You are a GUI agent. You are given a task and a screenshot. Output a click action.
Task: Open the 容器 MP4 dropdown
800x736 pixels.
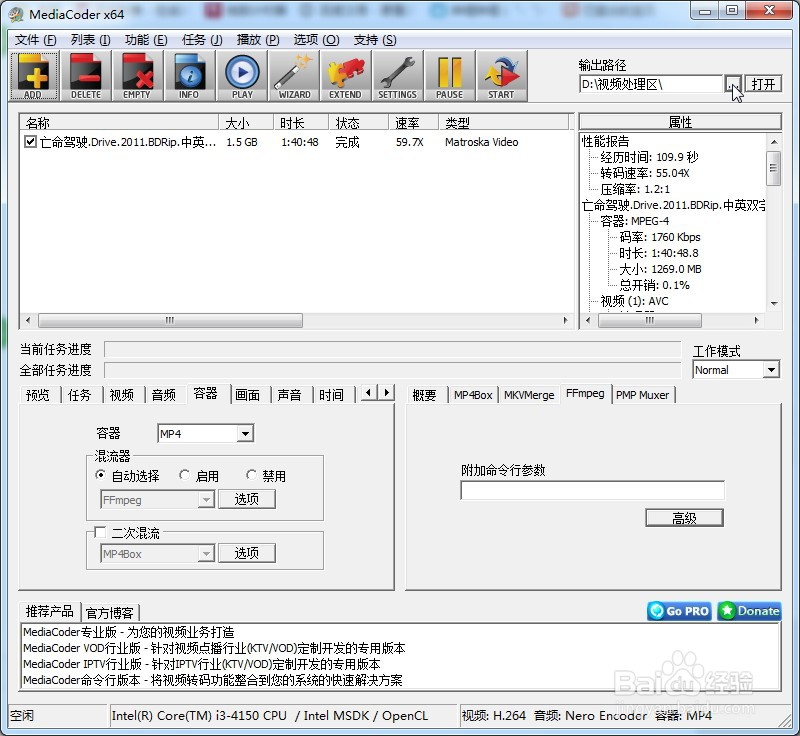click(x=245, y=434)
